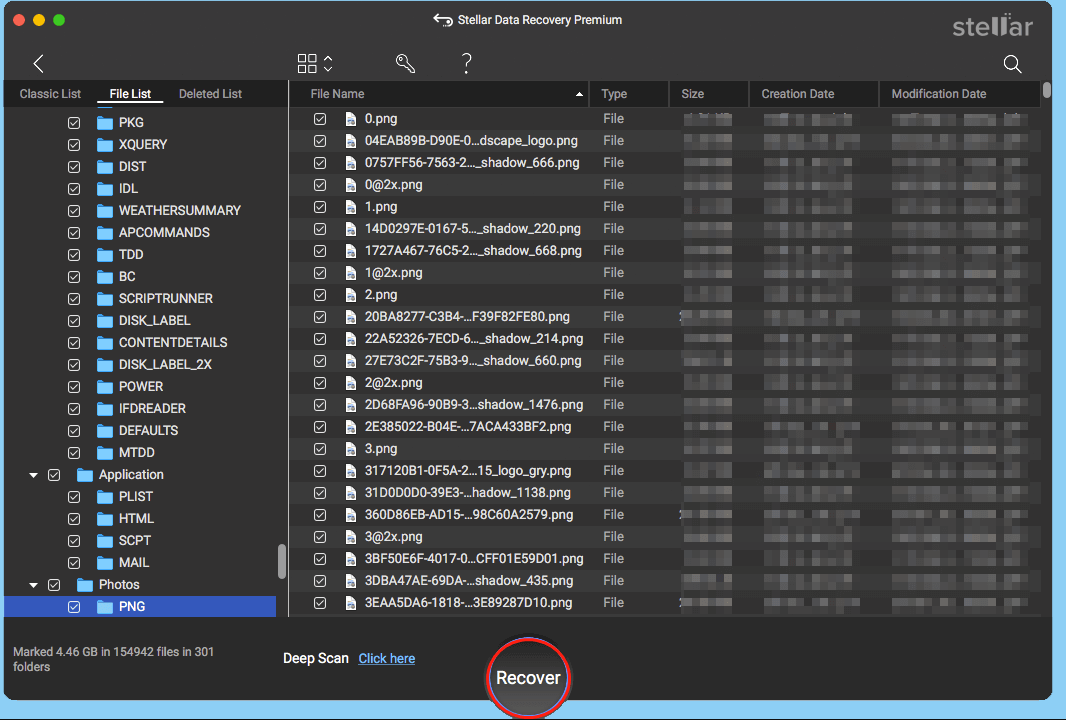Reverse sorting with the File Name column arrow
The image size is (1066, 720).
578,93
